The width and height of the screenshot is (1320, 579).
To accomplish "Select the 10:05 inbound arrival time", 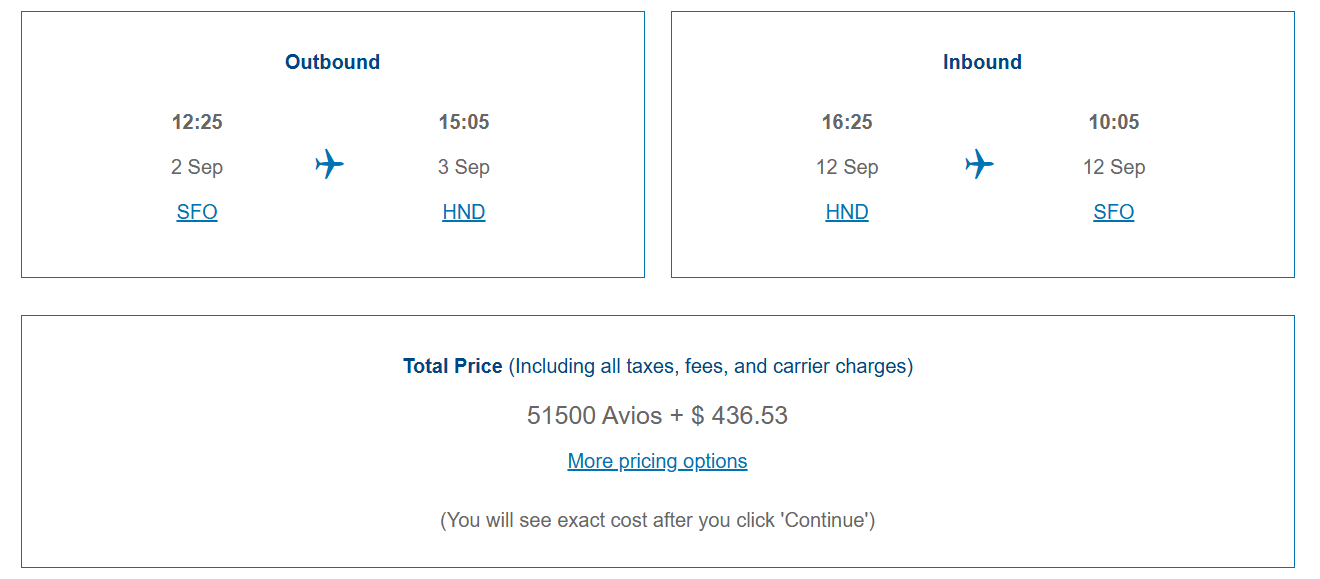I will 1114,122.
